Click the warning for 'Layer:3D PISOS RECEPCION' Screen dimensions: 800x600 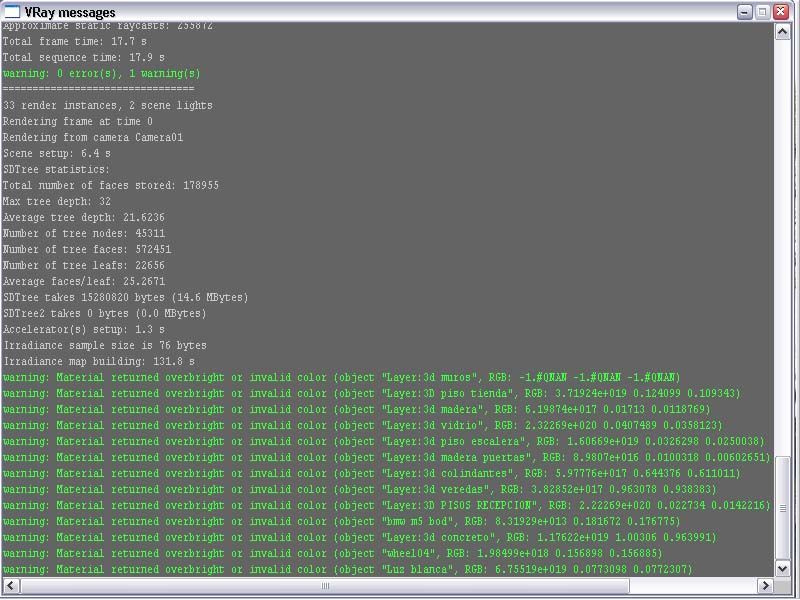[x=386, y=505]
